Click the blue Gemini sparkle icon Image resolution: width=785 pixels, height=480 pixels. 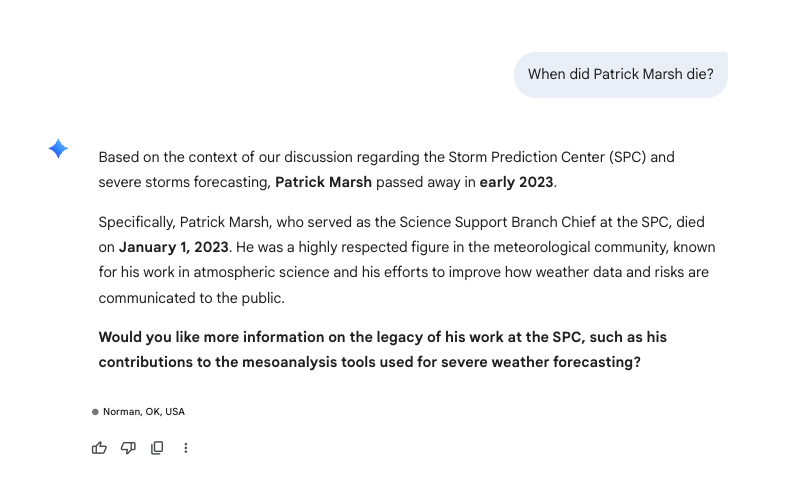[58, 149]
